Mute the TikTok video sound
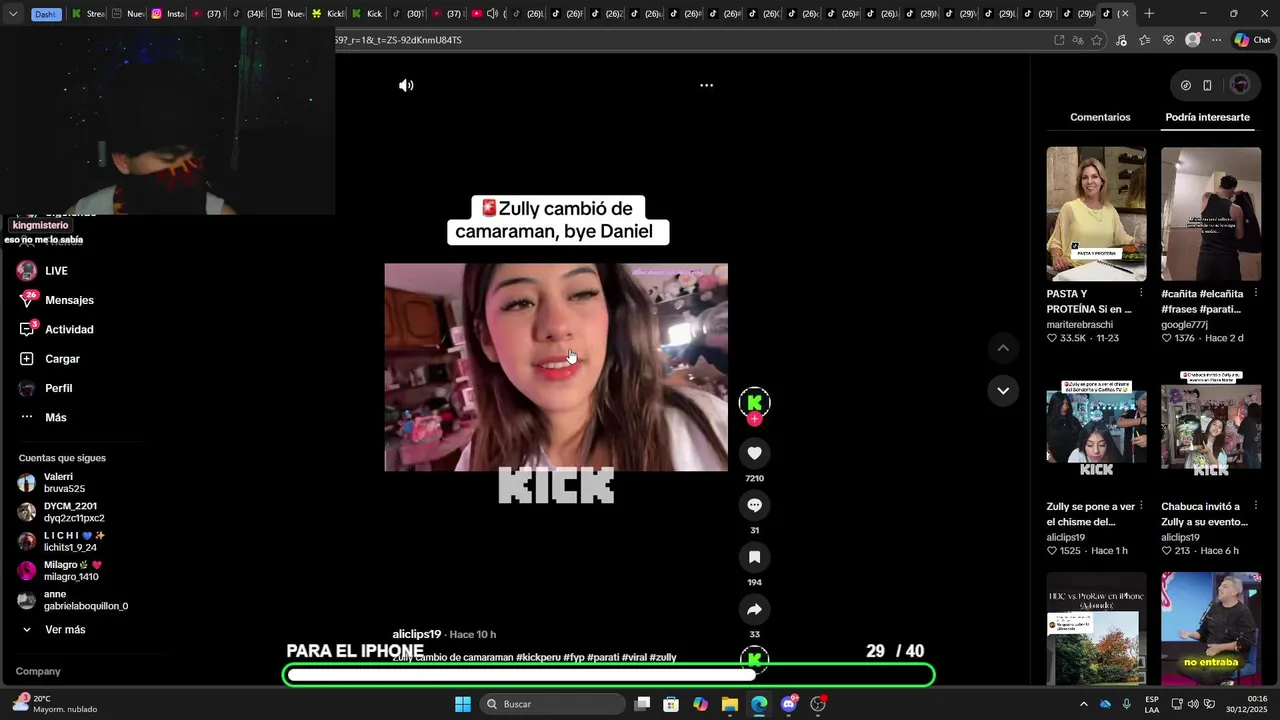This screenshot has width=1280, height=720. [406, 85]
